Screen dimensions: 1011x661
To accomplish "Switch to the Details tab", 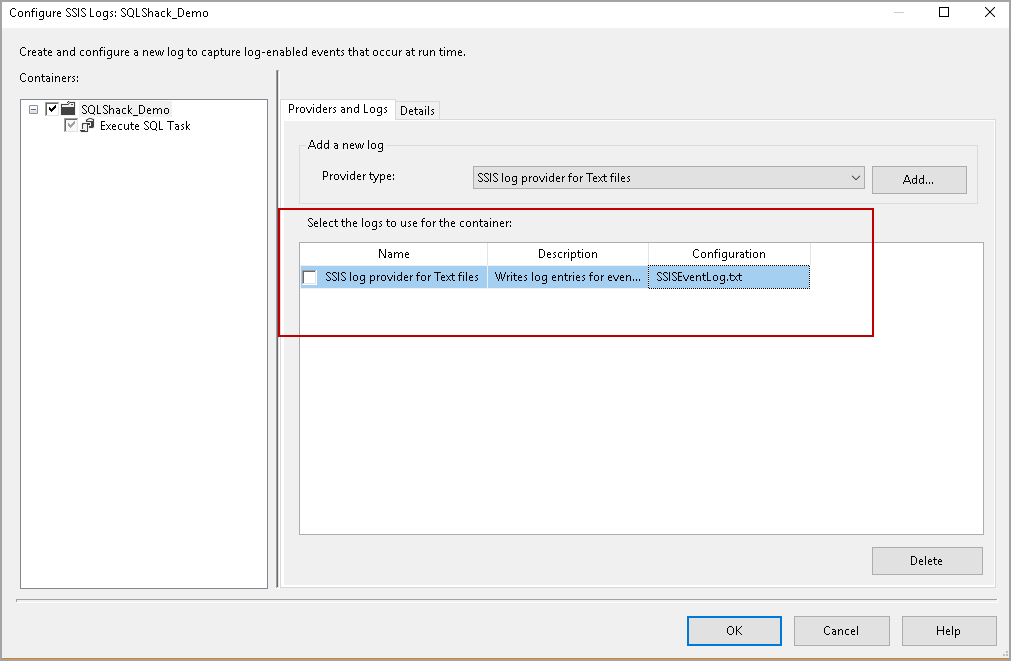I will (417, 110).
